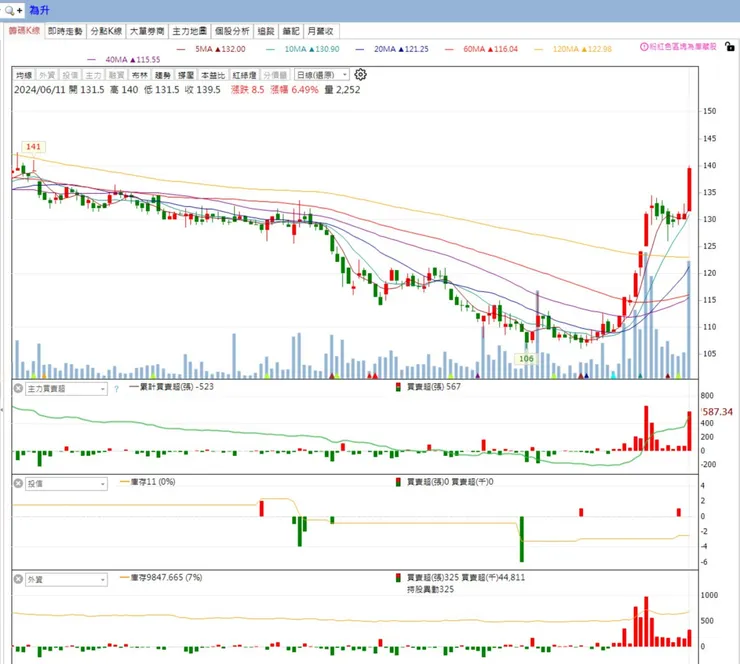The height and width of the screenshot is (664, 740).
Task: Open the 月營收 tab
Action: pos(321,31)
